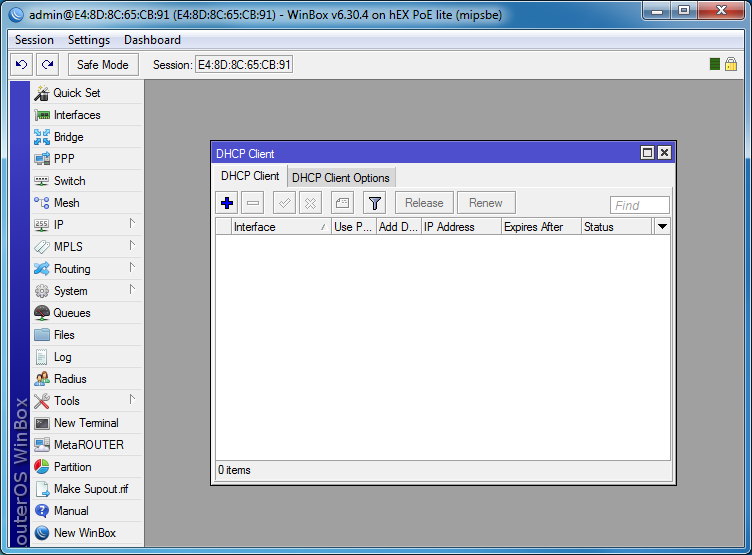
Task: Click the Renew button
Action: pyautogui.click(x=486, y=203)
